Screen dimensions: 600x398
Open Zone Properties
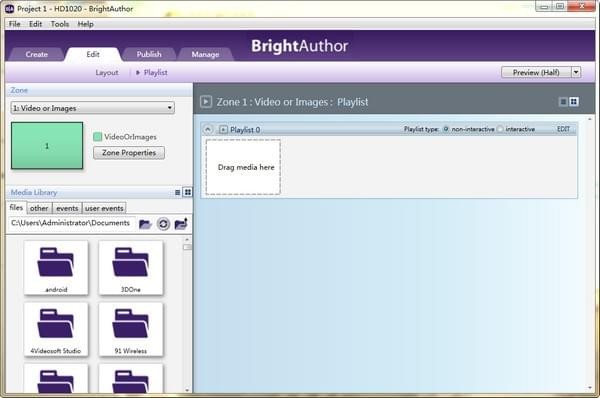(x=129, y=153)
